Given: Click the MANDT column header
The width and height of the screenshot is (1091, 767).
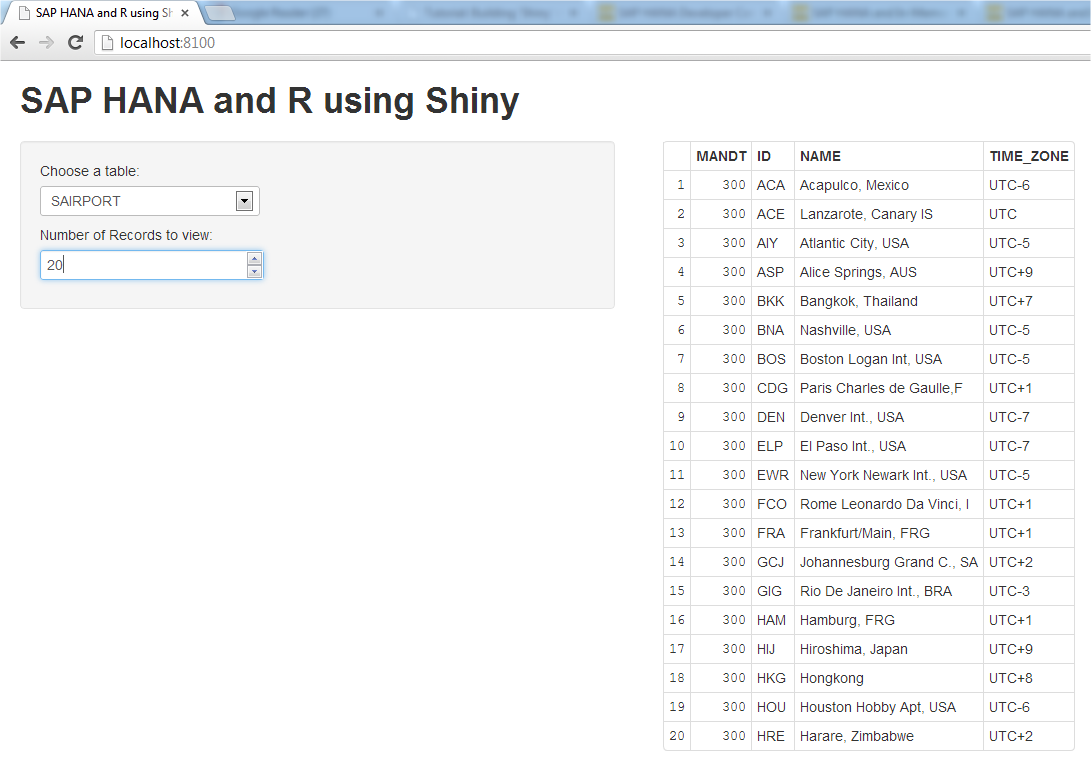Looking at the screenshot, I should (x=721, y=157).
